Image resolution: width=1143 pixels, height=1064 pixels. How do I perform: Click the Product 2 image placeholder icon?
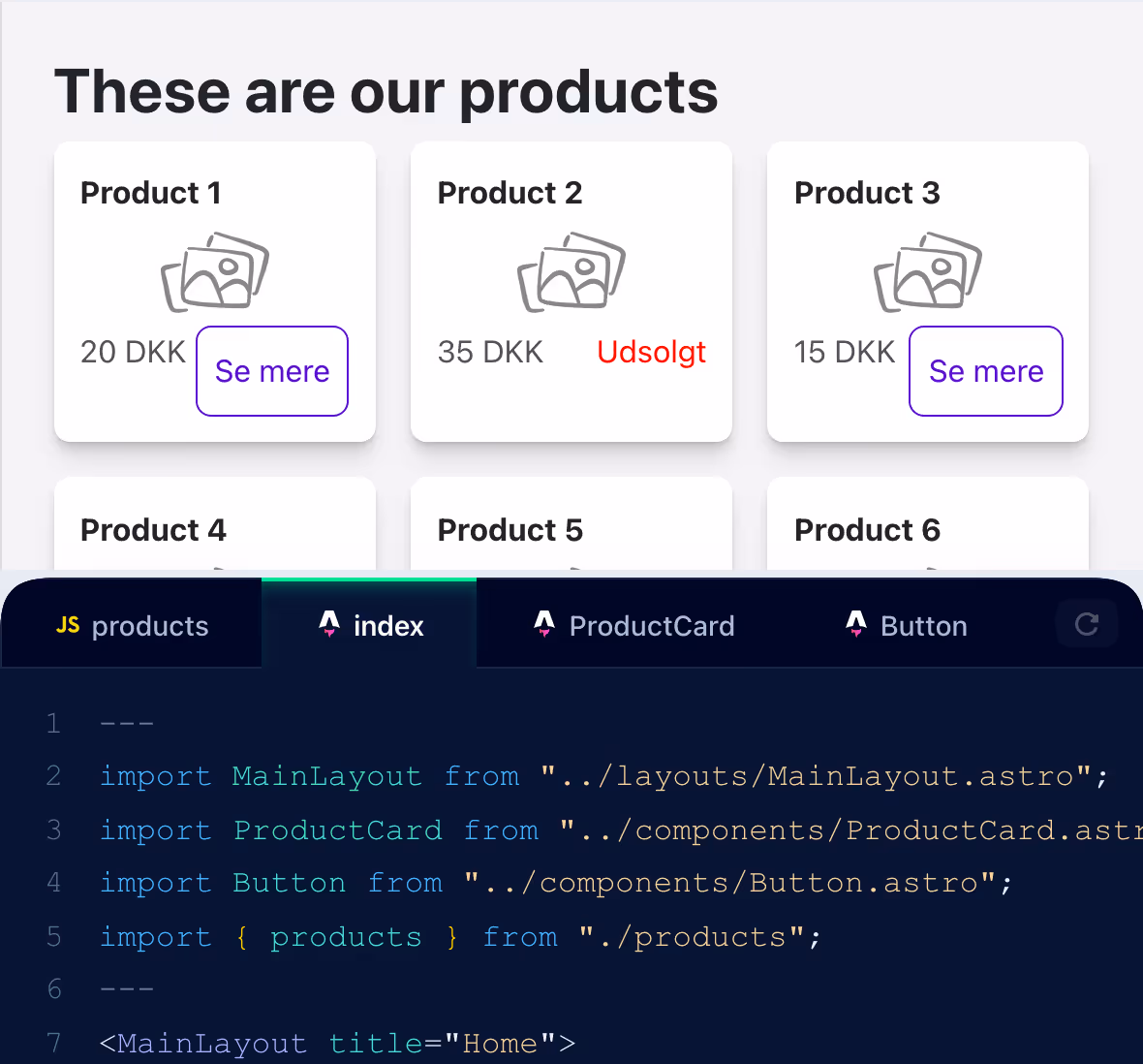point(571,271)
